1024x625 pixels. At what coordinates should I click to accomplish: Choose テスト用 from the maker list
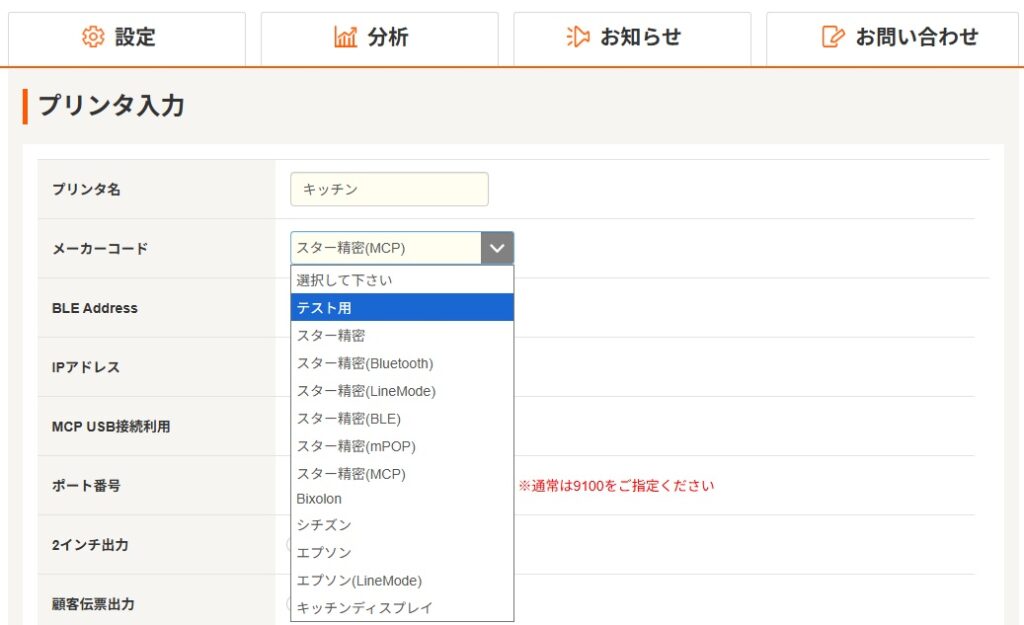pyautogui.click(x=402, y=308)
